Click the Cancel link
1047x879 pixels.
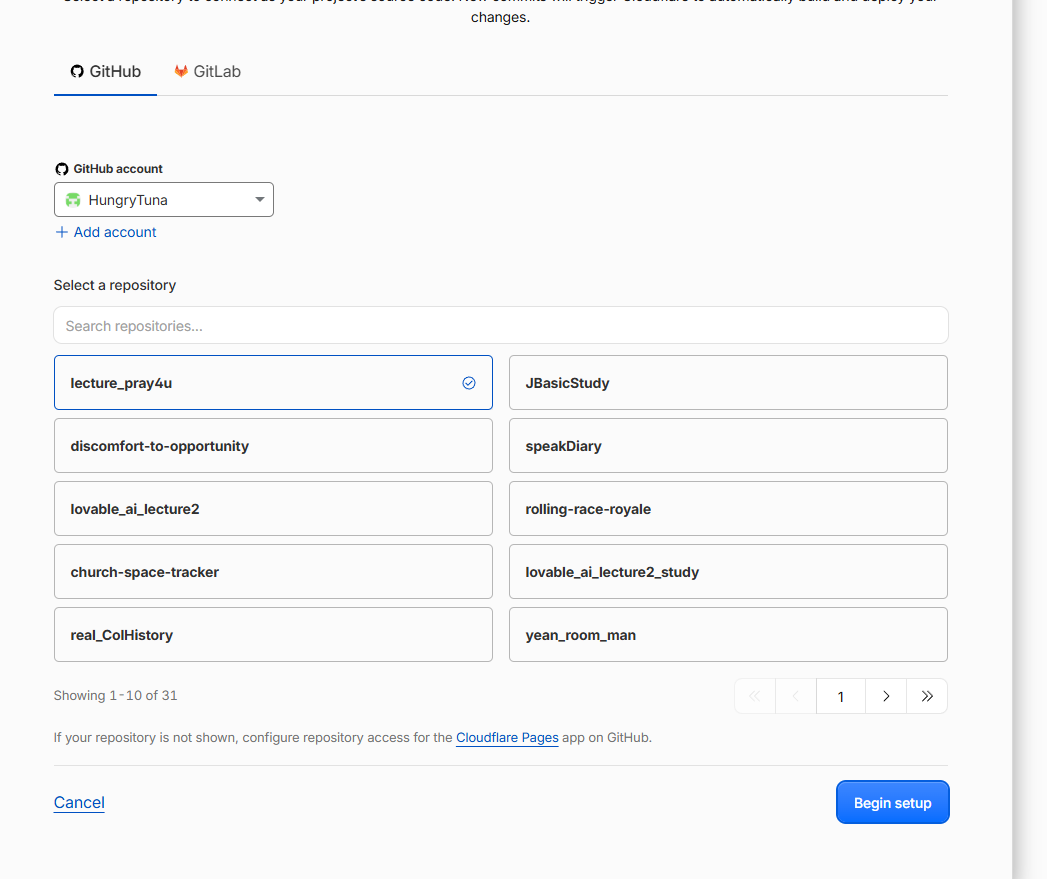pos(79,802)
